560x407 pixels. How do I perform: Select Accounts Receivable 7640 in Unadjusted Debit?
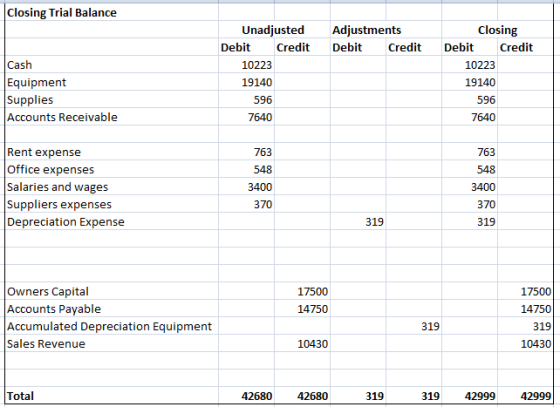click(x=260, y=117)
